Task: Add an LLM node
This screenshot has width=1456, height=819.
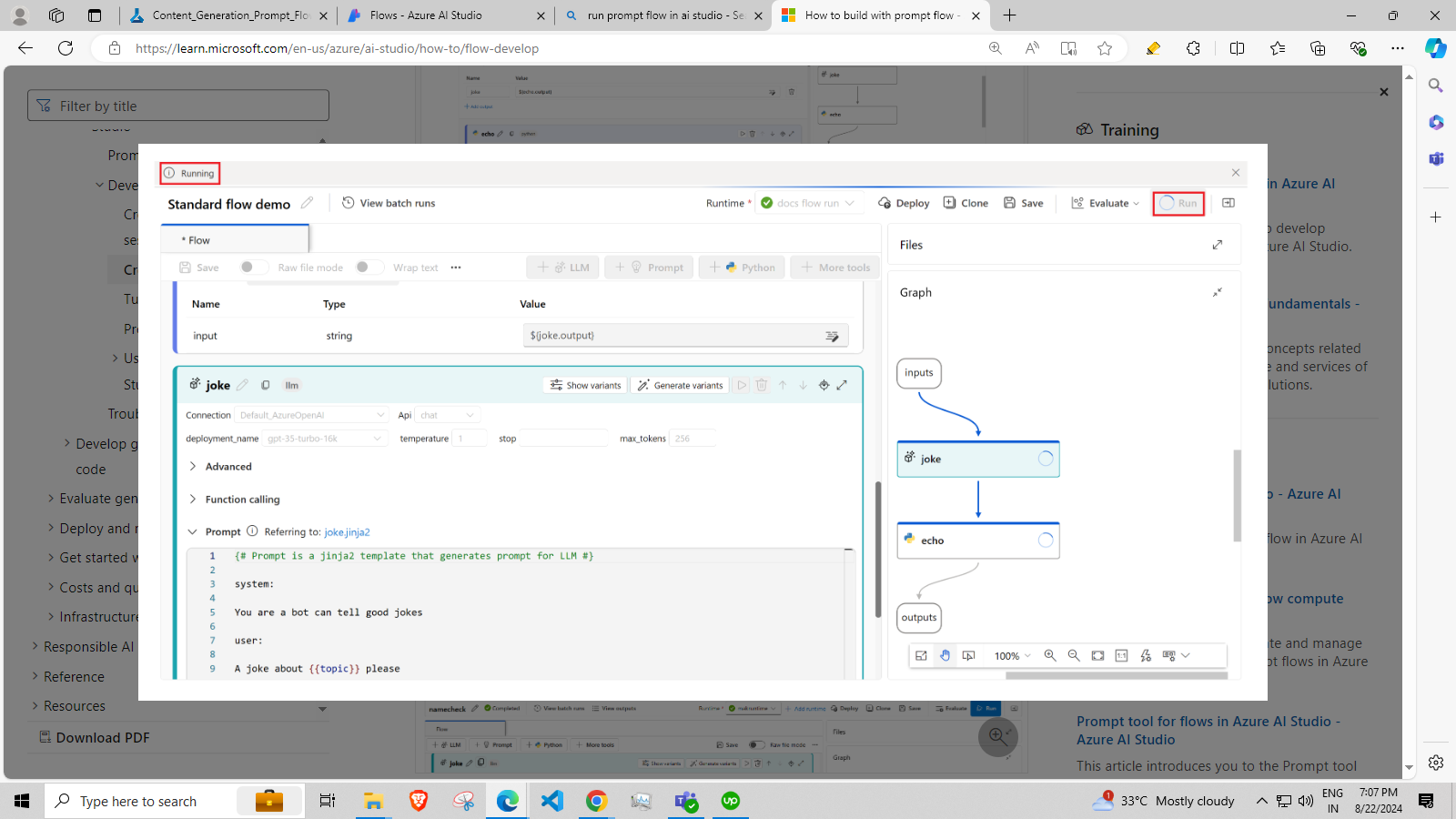Action: [x=562, y=267]
